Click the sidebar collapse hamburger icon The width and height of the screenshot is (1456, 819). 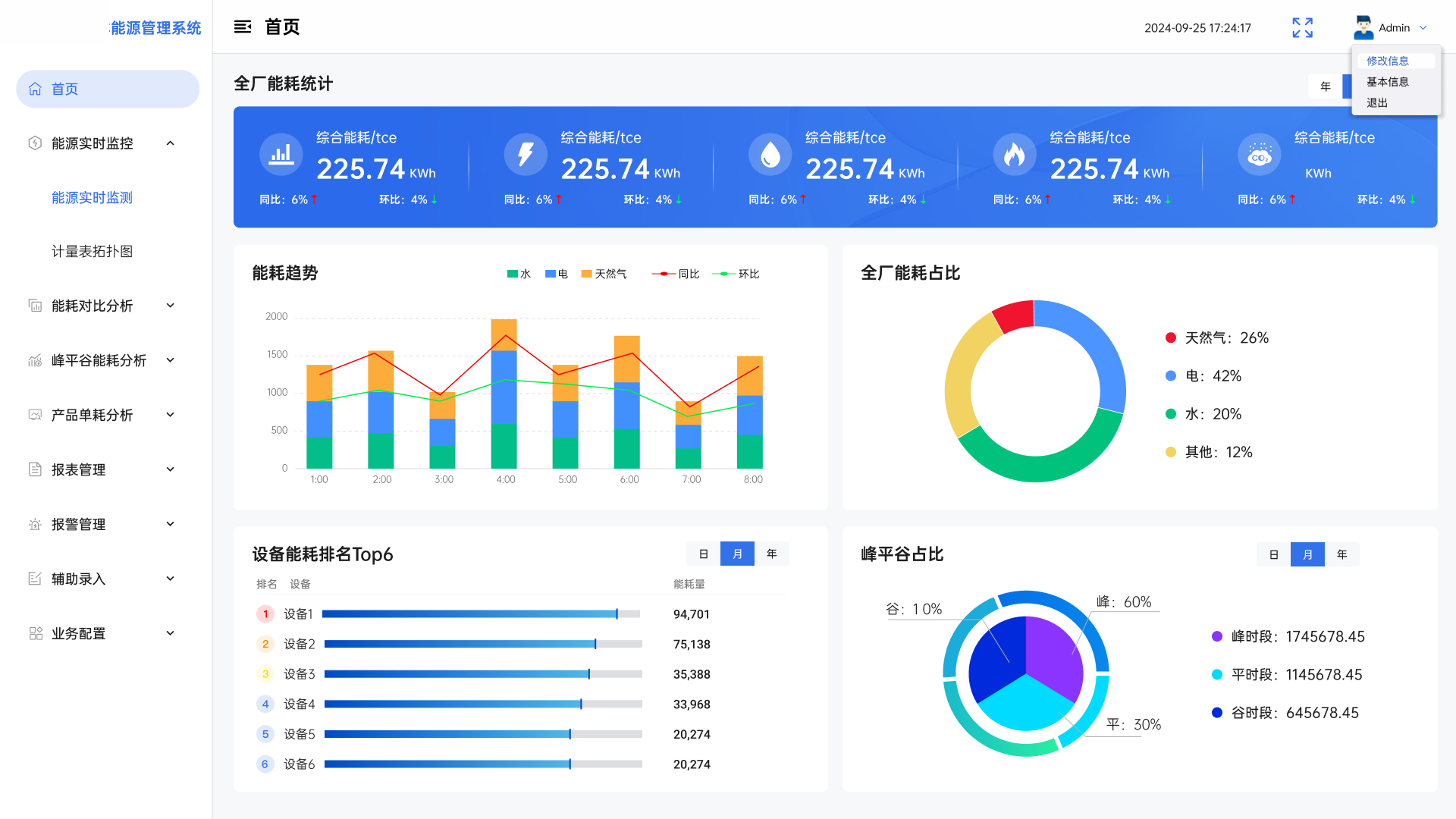point(242,27)
